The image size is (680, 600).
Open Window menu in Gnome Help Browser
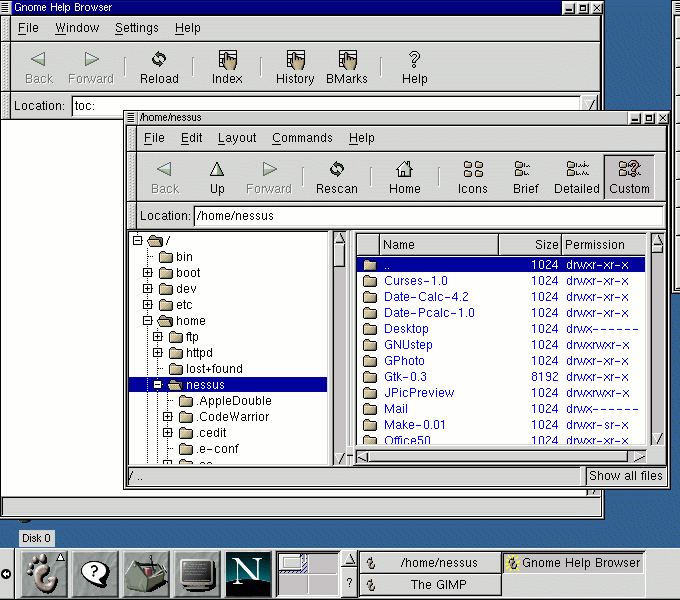[77, 28]
